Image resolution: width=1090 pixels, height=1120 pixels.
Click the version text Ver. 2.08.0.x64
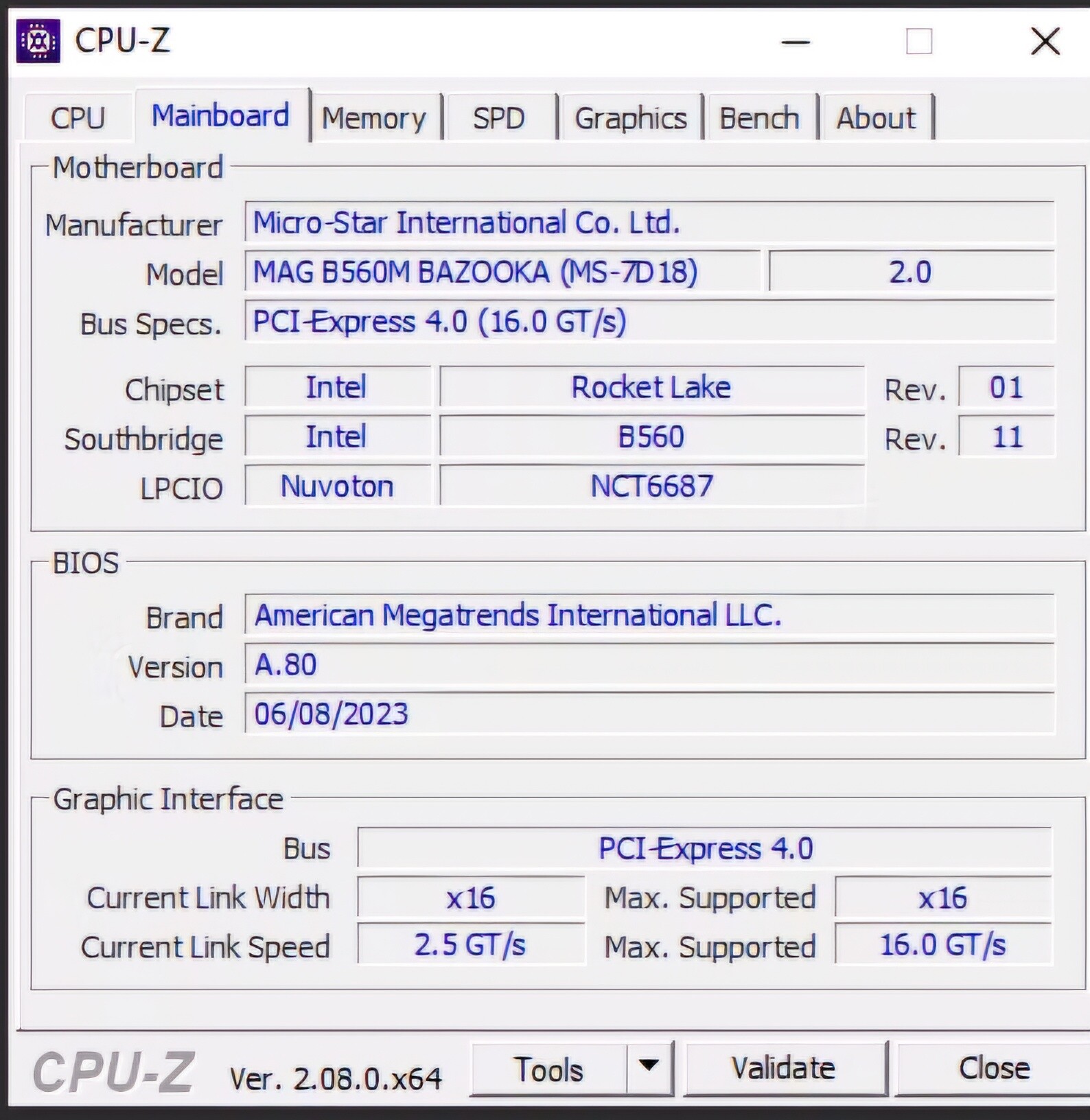tap(336, 1079)
